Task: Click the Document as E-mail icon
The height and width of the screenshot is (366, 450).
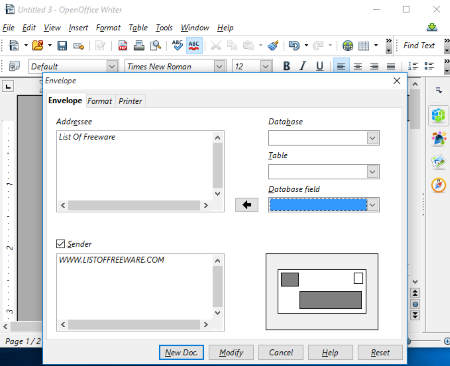Action: coord(79,46)
